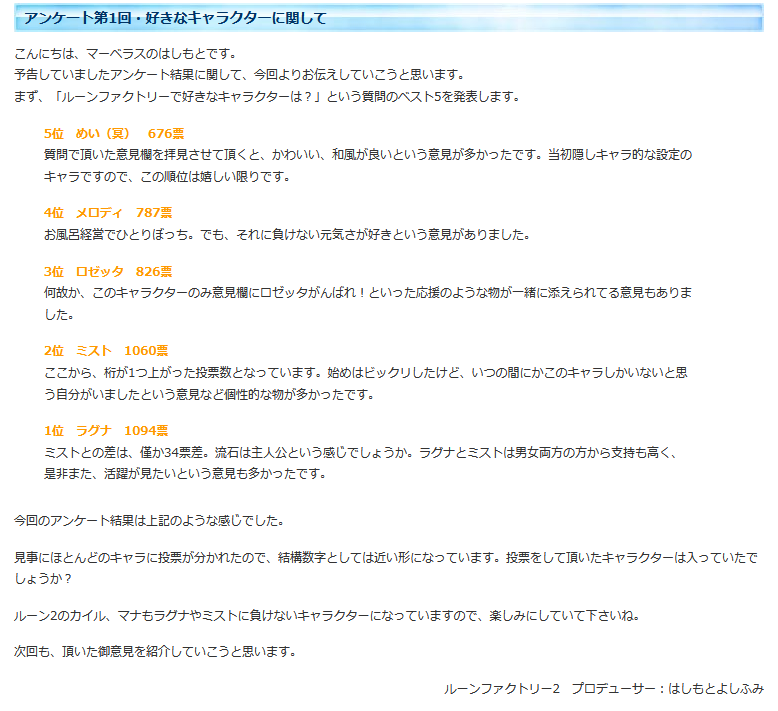The height and width of the screenshot is (711, 778).
Task: Click the line キャラですので、この順位は嬉しい限りです。
Action: [167, 177]
